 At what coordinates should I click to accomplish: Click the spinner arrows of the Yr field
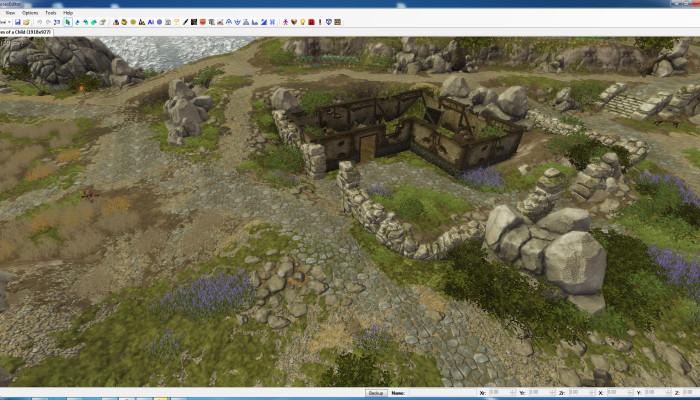tap(552, 393)
